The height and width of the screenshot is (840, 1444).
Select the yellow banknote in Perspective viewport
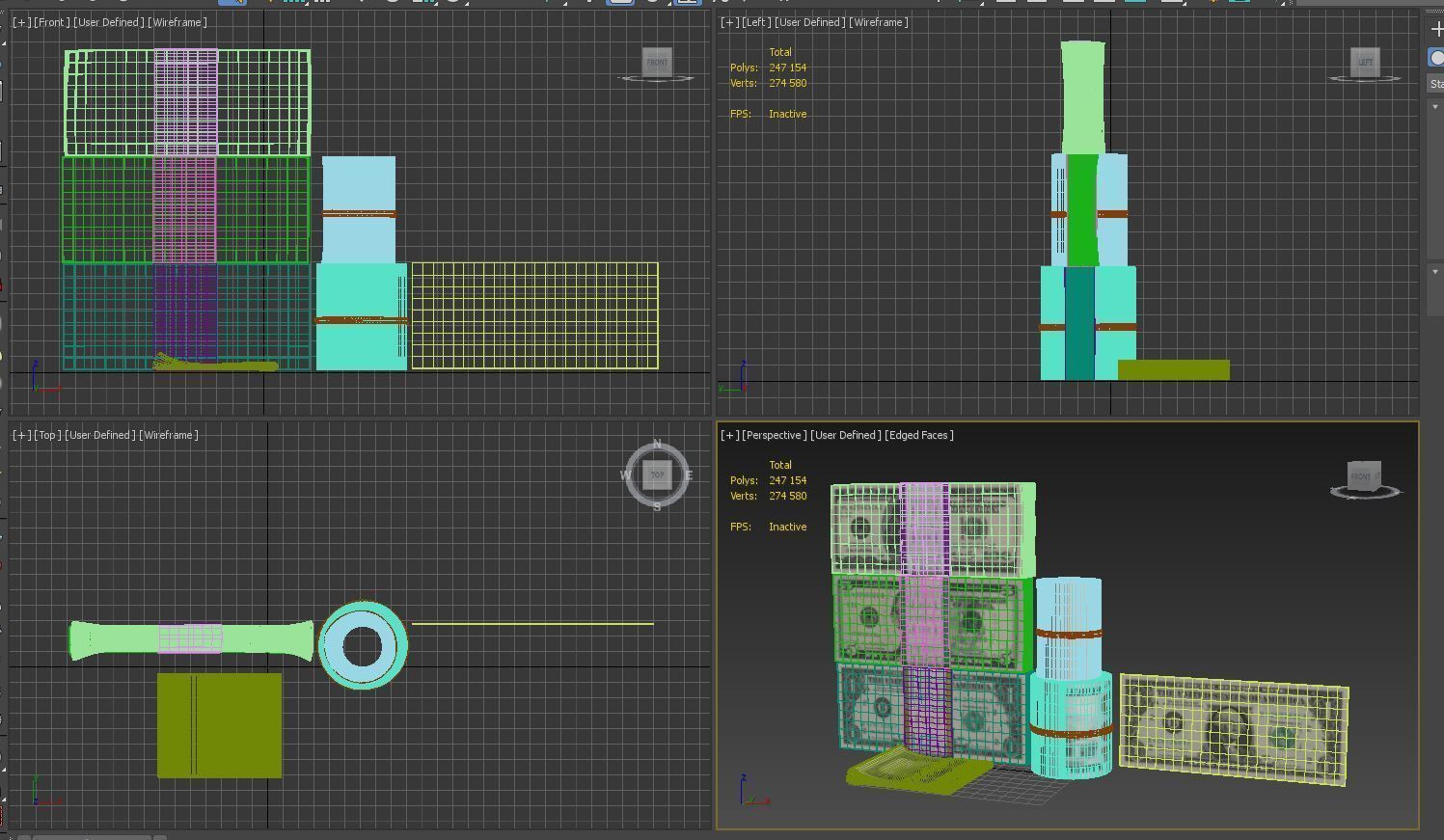1234,728
